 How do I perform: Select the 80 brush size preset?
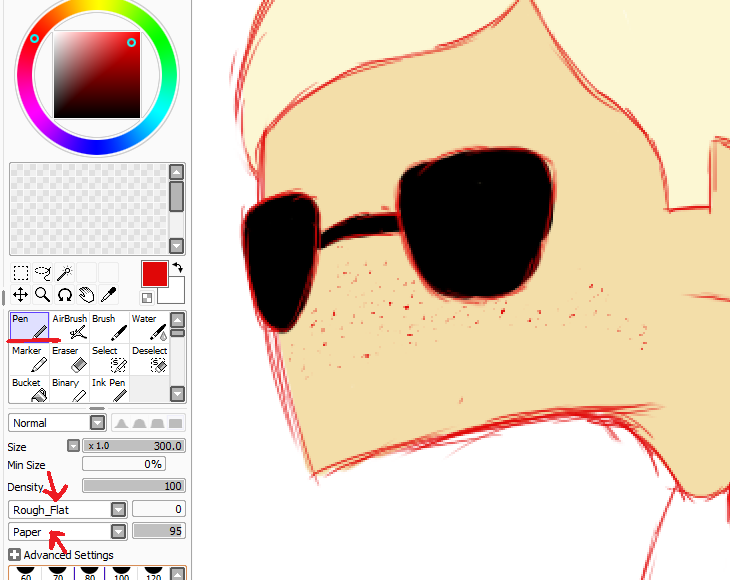coord(89,573)
